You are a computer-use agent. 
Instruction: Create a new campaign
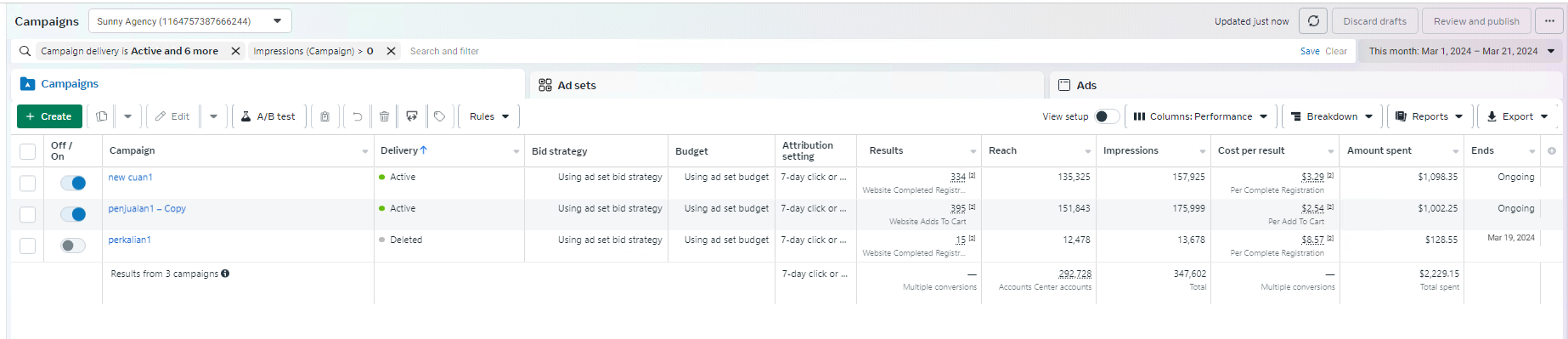49,116
